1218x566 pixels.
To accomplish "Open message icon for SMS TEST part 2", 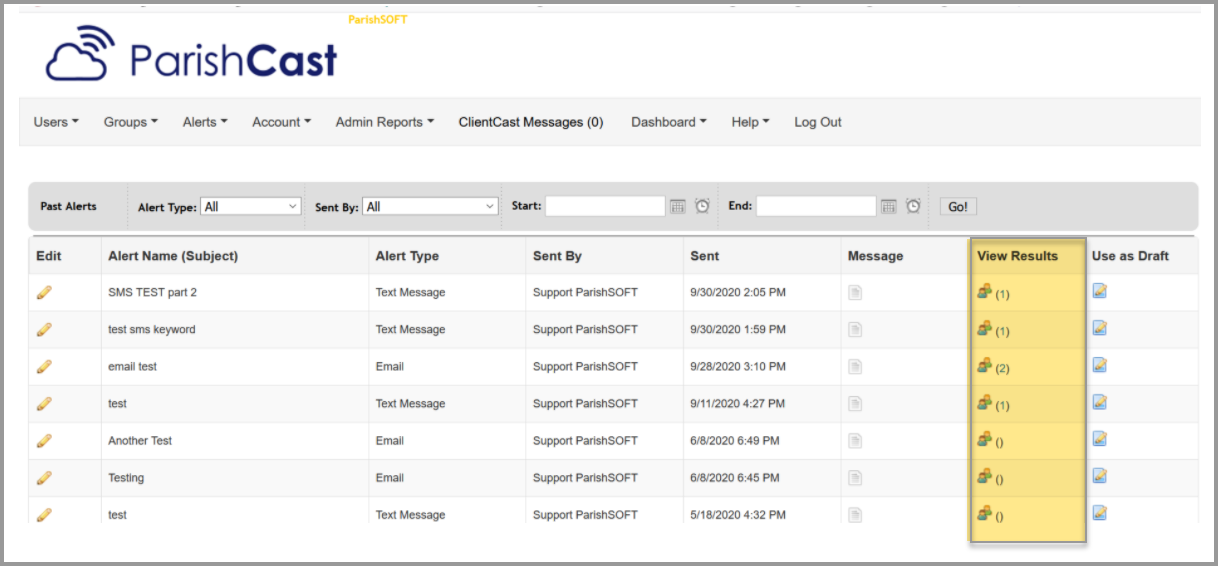I will pyautogui.click(x=855, y=292).
